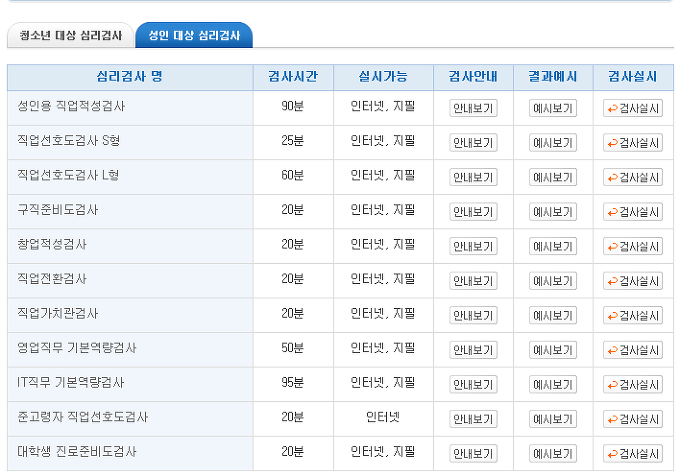Open 안내보기 for 직업전환검사
Image resolution: width=680 pixels, height=476 pixels.
click(473, 281)
